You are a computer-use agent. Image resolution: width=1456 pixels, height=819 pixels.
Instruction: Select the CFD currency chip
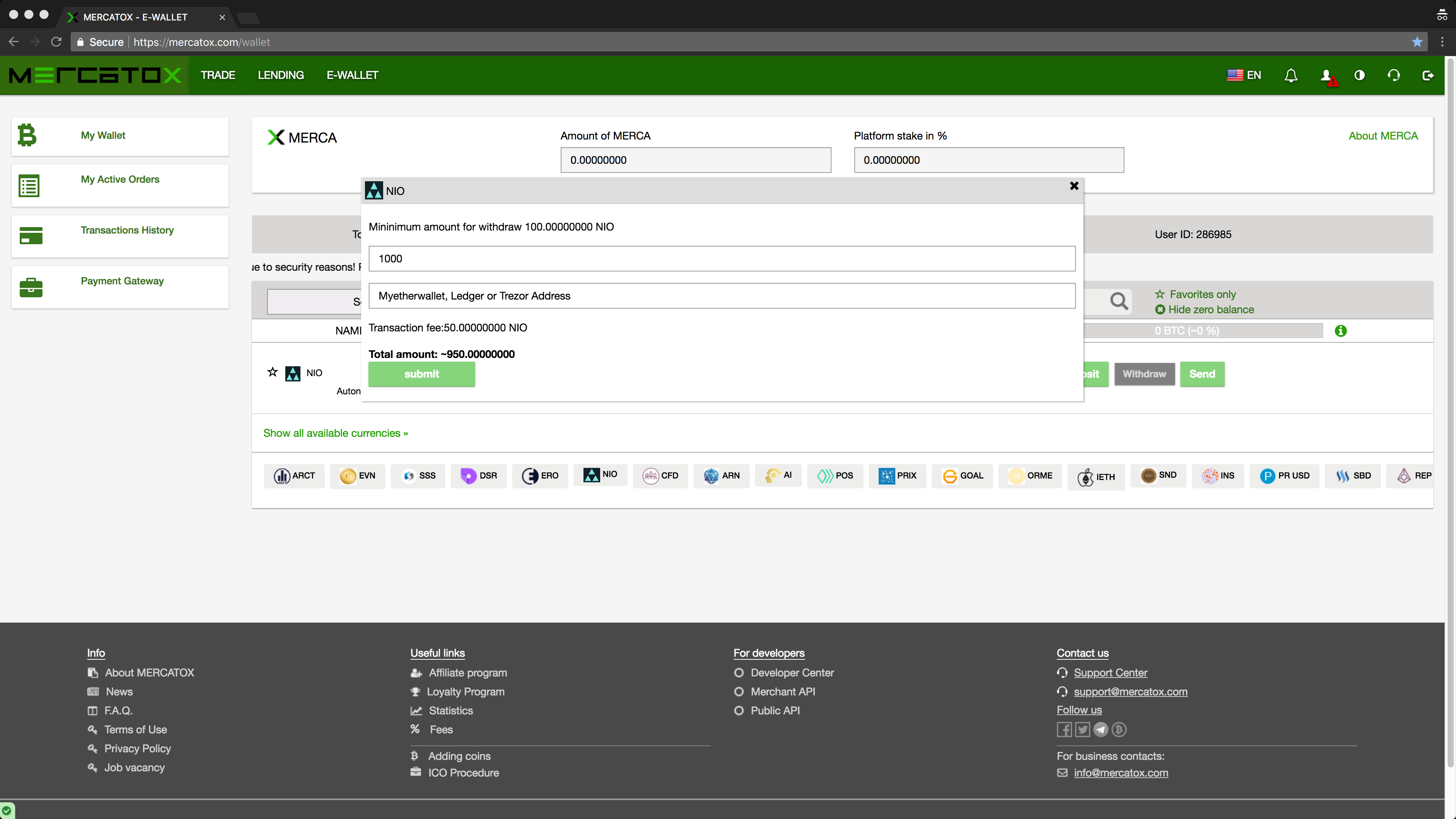click(x=660, y=475)
